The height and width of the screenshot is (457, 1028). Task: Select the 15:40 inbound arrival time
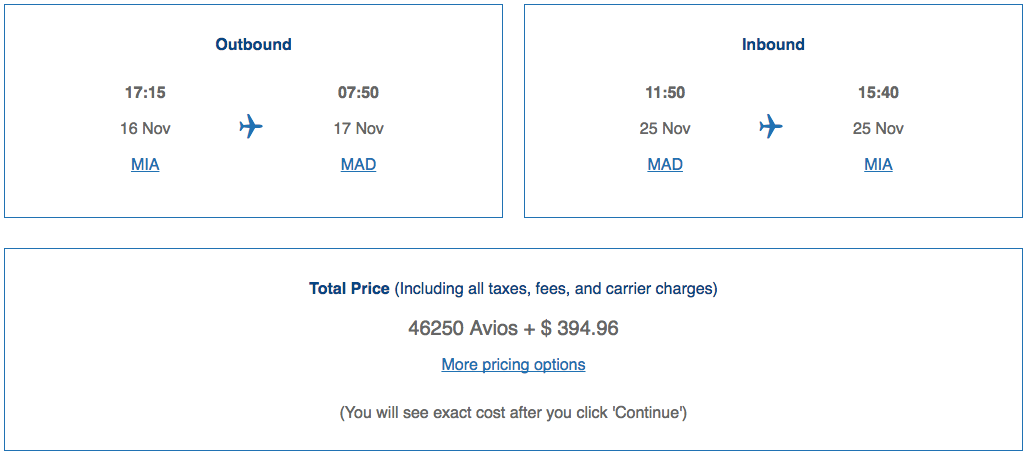pos(878,93)
